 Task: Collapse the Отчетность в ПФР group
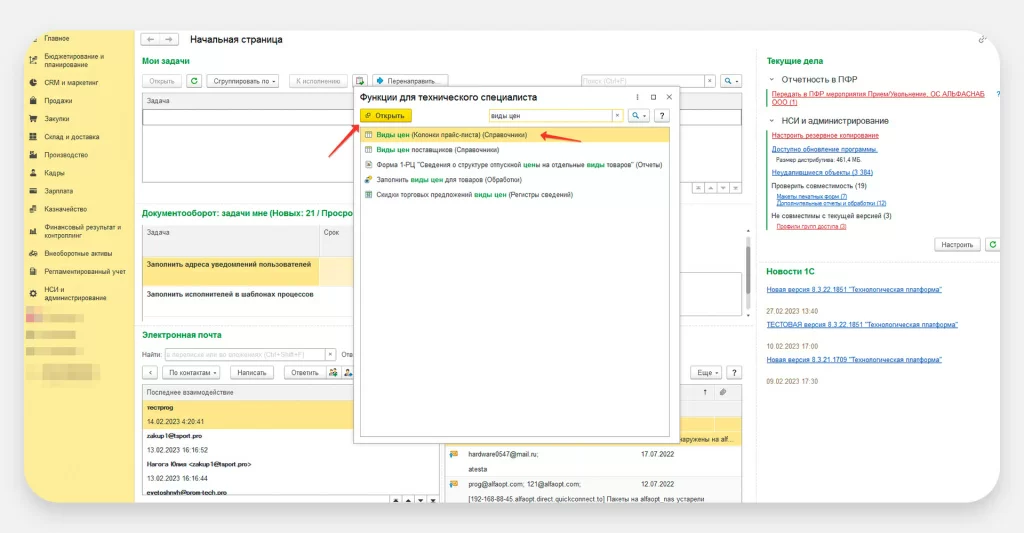[771, 79]
